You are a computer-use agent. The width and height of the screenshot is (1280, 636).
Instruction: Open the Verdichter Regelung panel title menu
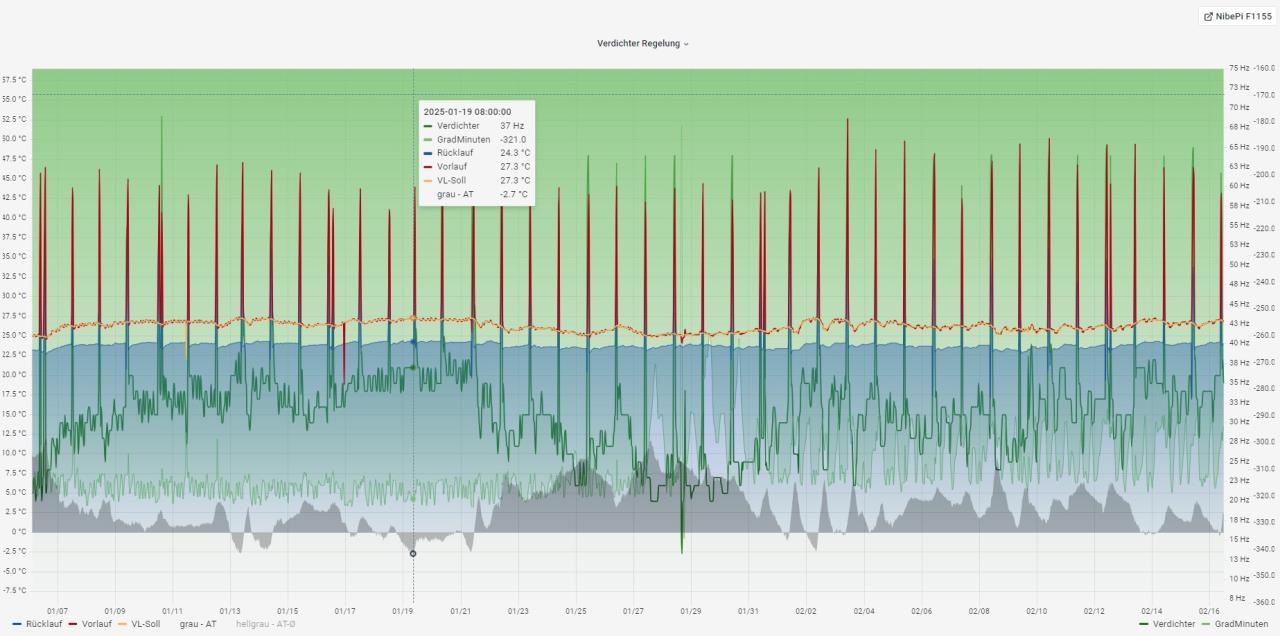pyautogui.click(x=638, y=44)
